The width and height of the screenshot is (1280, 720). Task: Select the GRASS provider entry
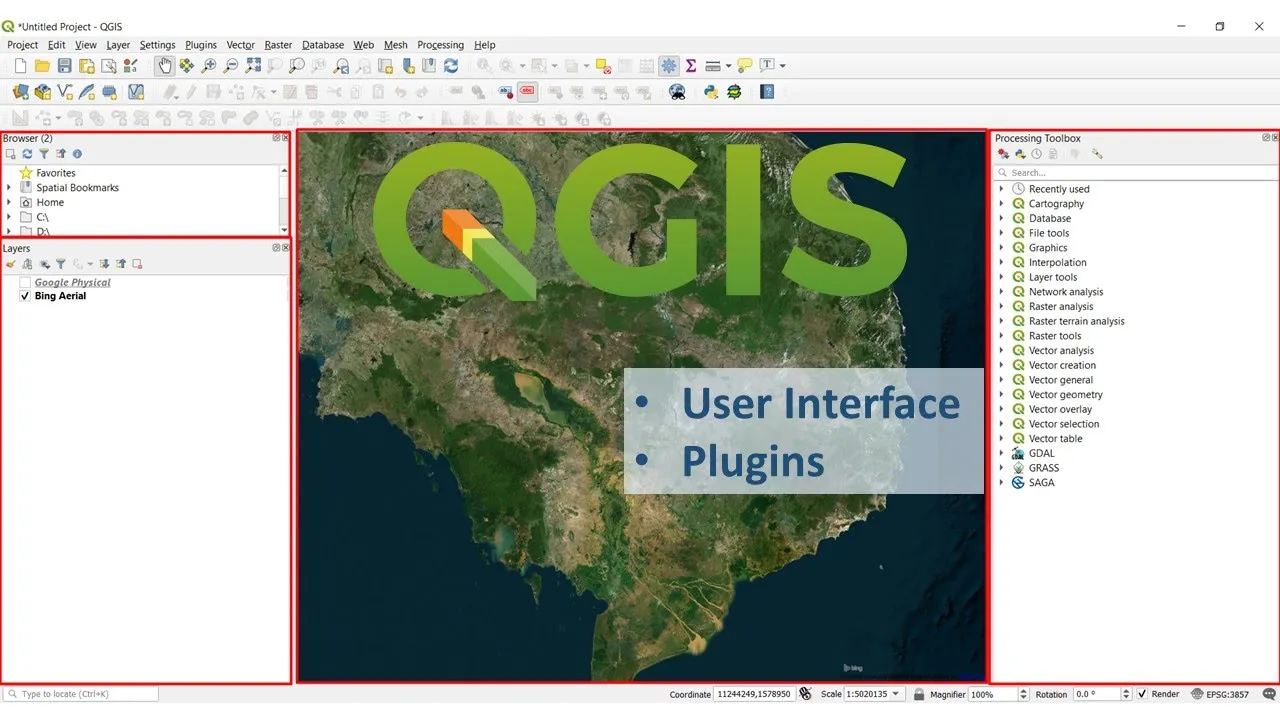pyautogui.click(x=1044, y=468)
